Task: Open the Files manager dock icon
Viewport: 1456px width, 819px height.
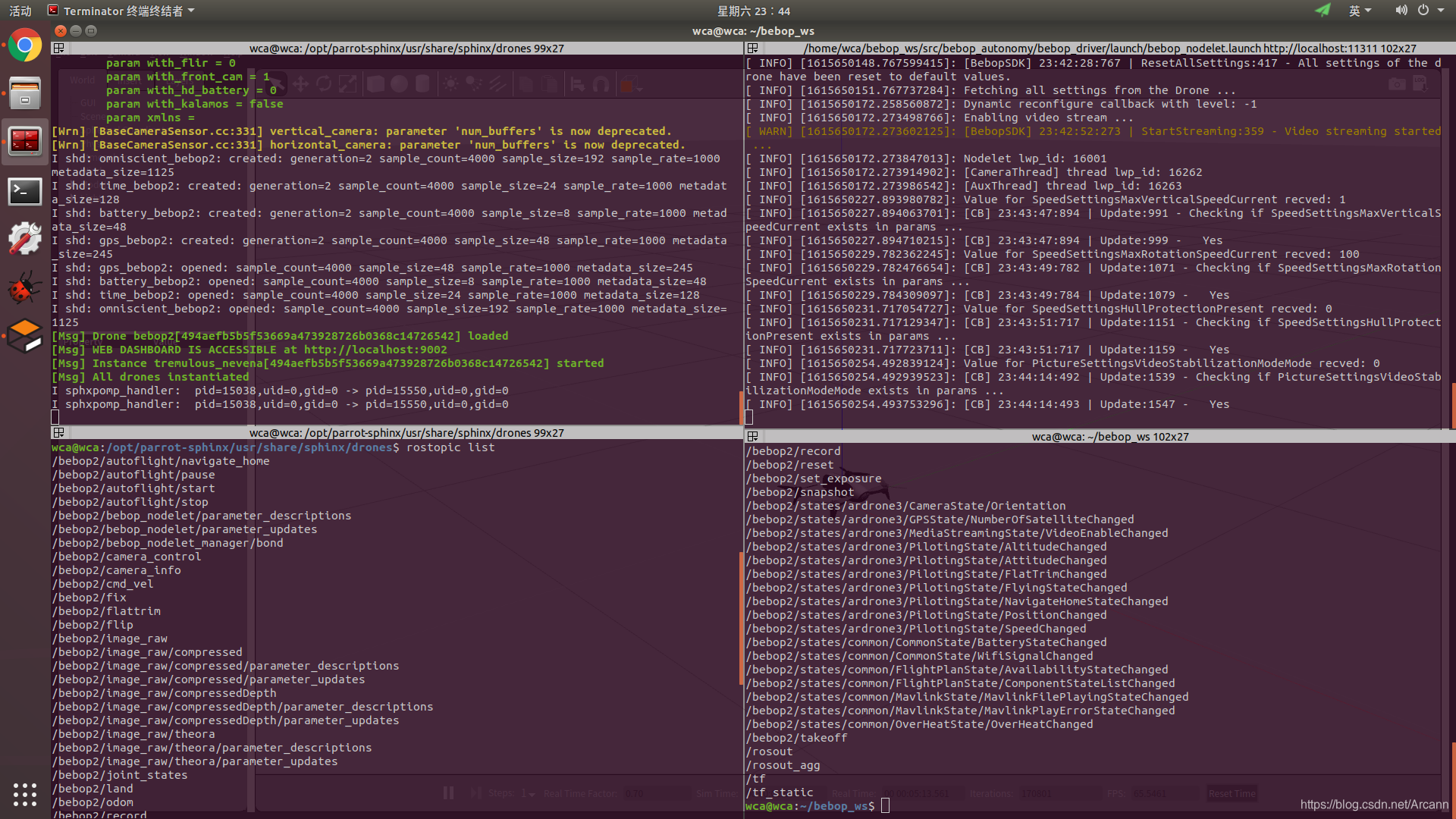Action: [25, 93]
